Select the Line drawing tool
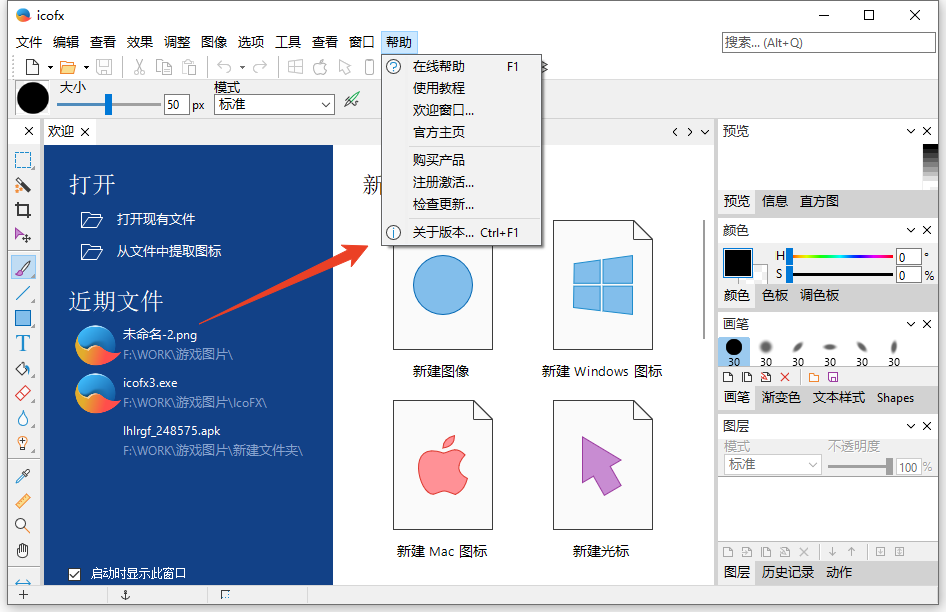 25,293
